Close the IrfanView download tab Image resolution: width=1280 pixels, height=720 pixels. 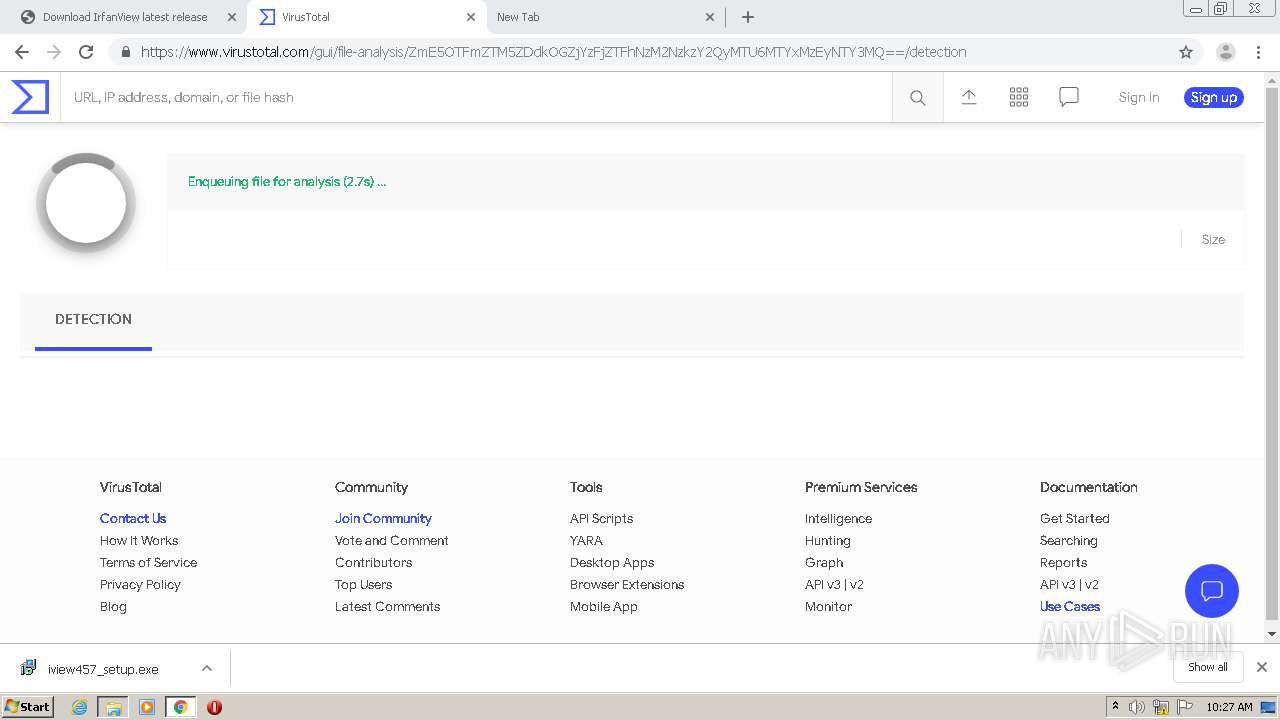[232, 17]
